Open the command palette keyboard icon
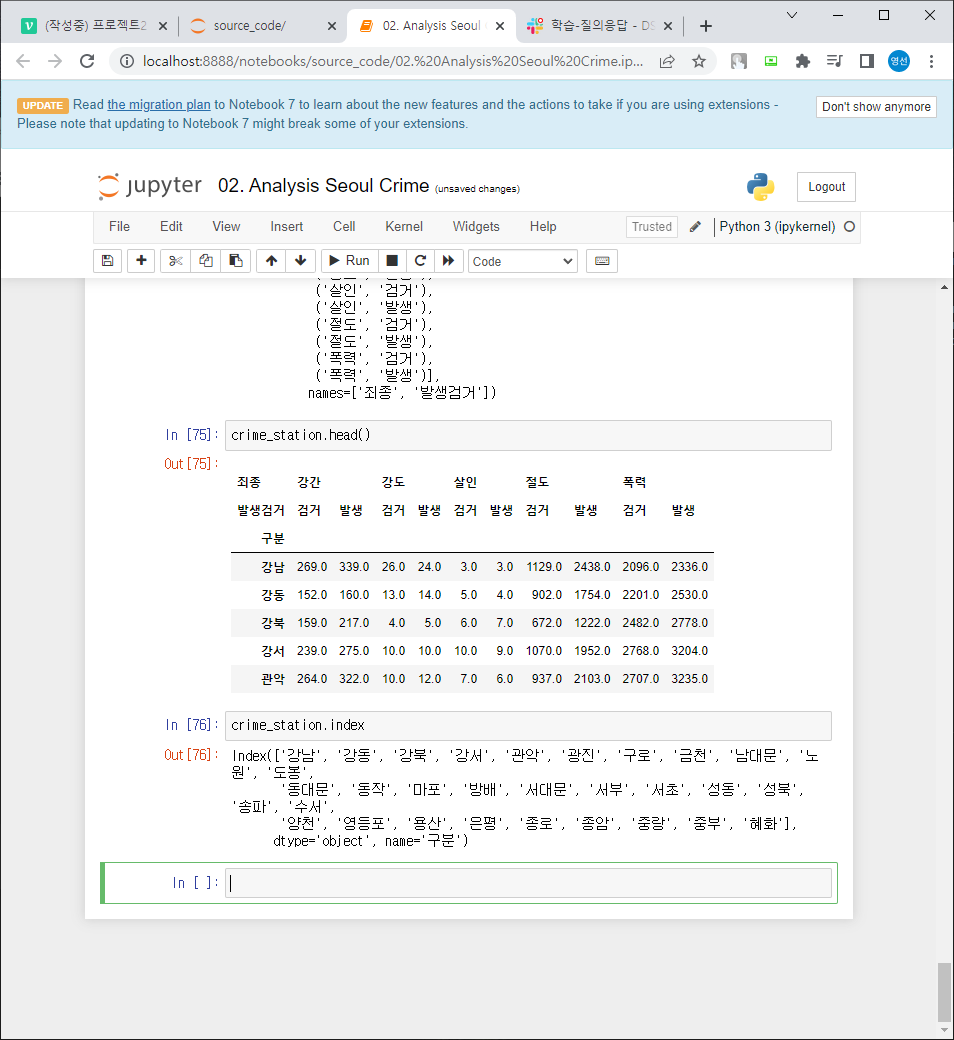This screenshot has width=954, height=1040. [x=602, y=261]
